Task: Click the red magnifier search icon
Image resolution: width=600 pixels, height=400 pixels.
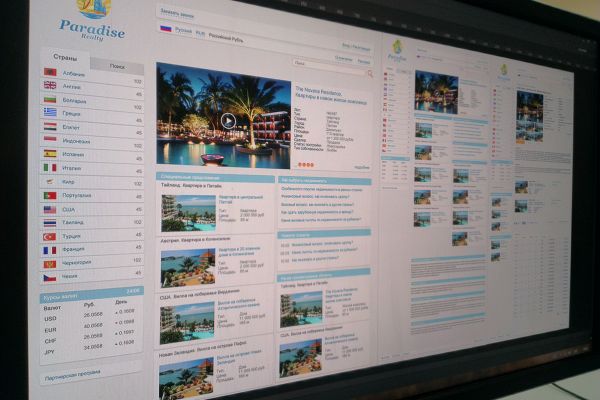Action: 370,74
